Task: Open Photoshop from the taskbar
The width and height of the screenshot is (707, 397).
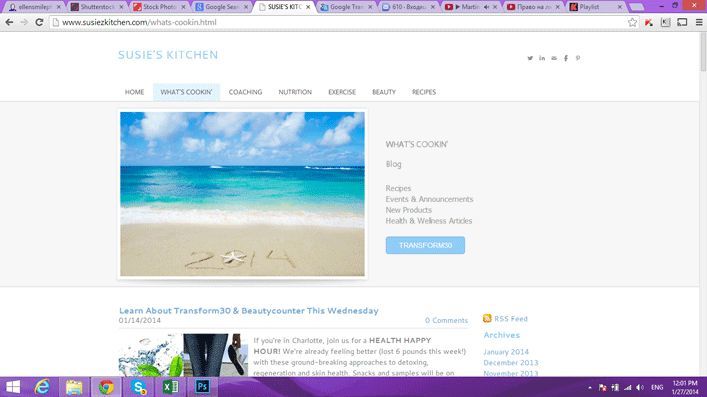Action: [x=202, y=387]
